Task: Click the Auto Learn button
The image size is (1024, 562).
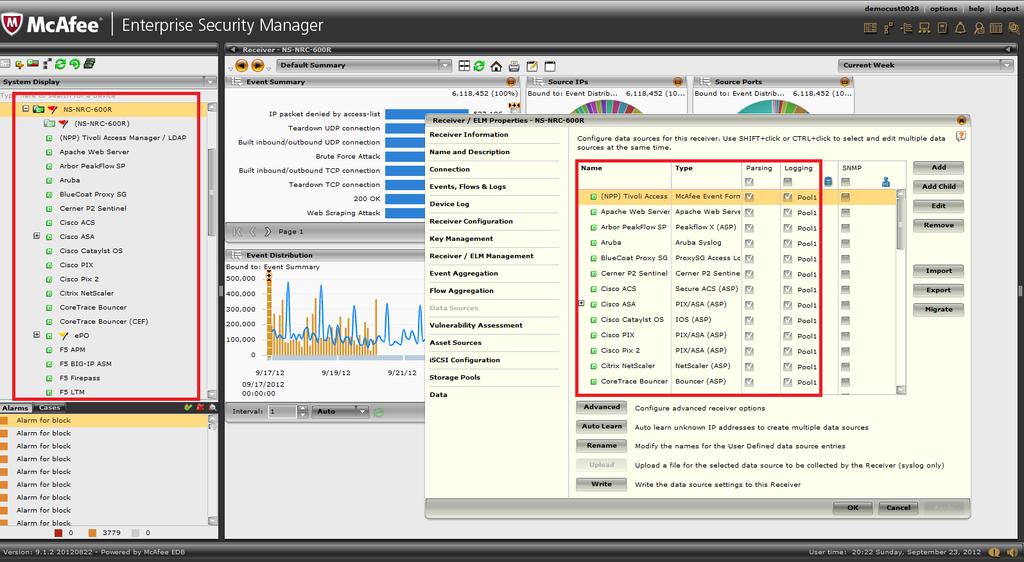Action: tap(601, 427)
